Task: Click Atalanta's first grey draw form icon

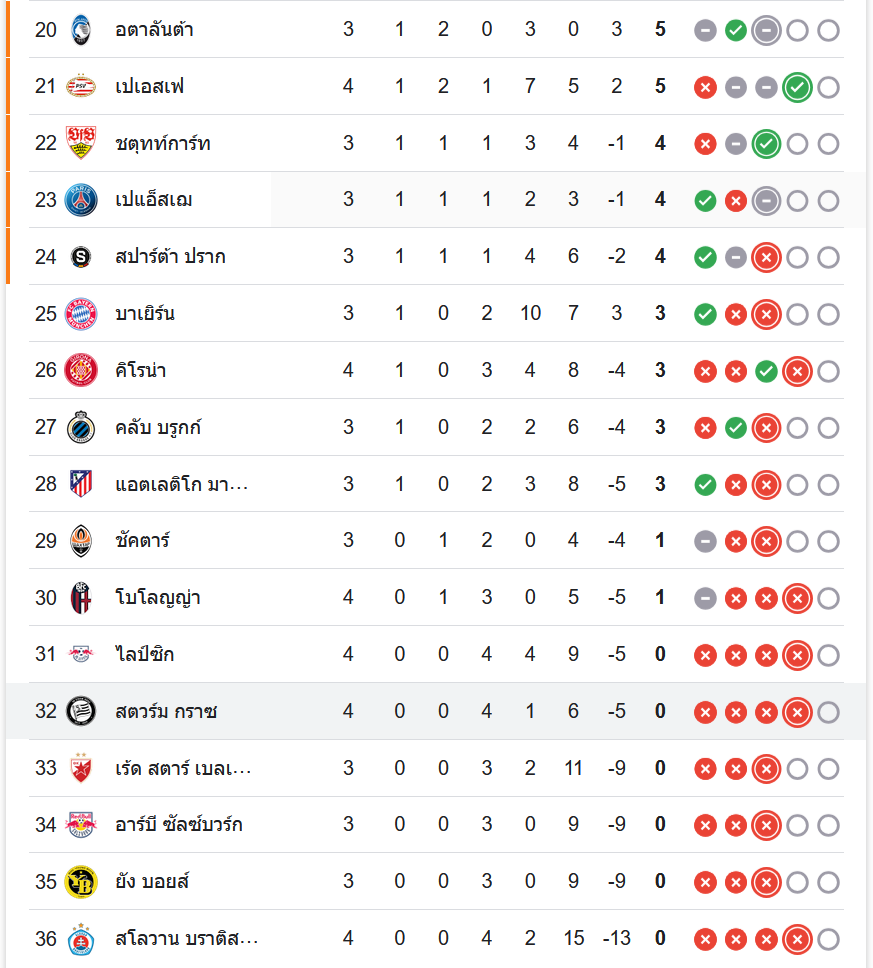Action: (x=706, y=30)
